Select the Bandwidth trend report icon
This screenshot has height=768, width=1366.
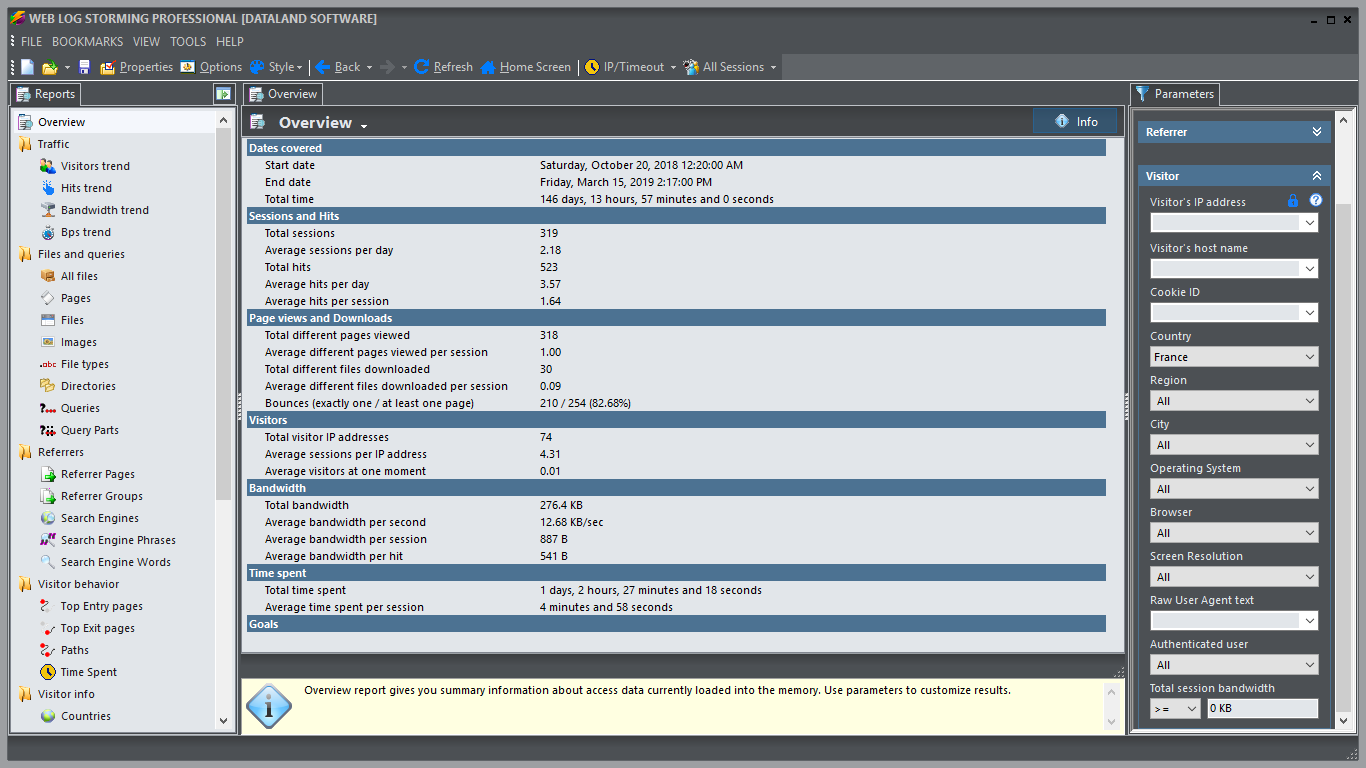48,210
